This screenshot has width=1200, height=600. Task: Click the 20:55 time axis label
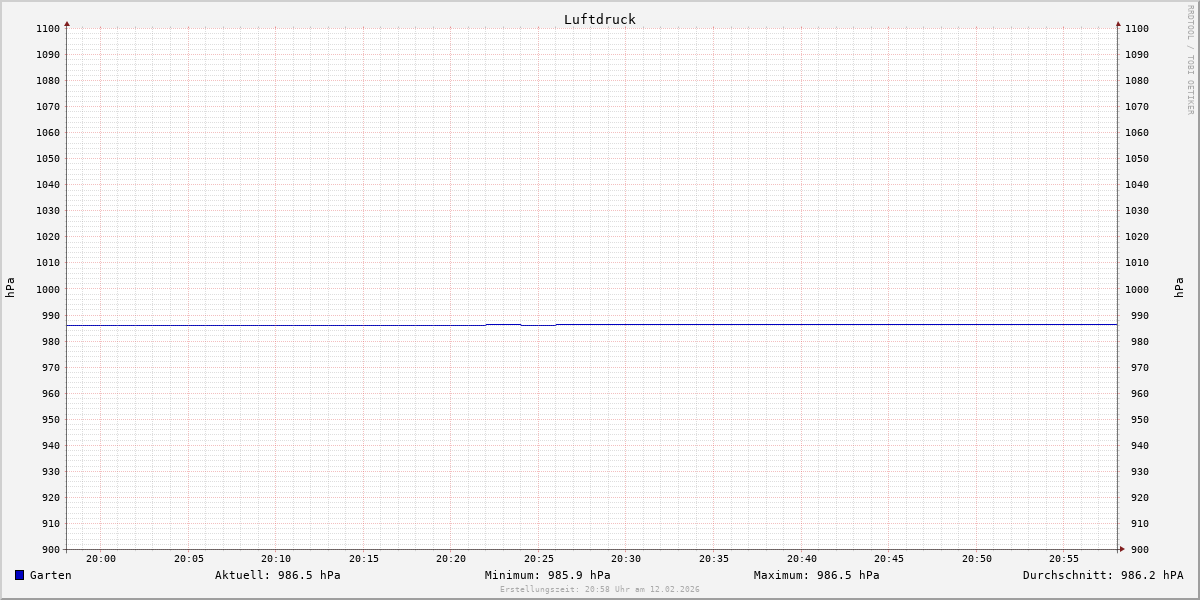1064,559
